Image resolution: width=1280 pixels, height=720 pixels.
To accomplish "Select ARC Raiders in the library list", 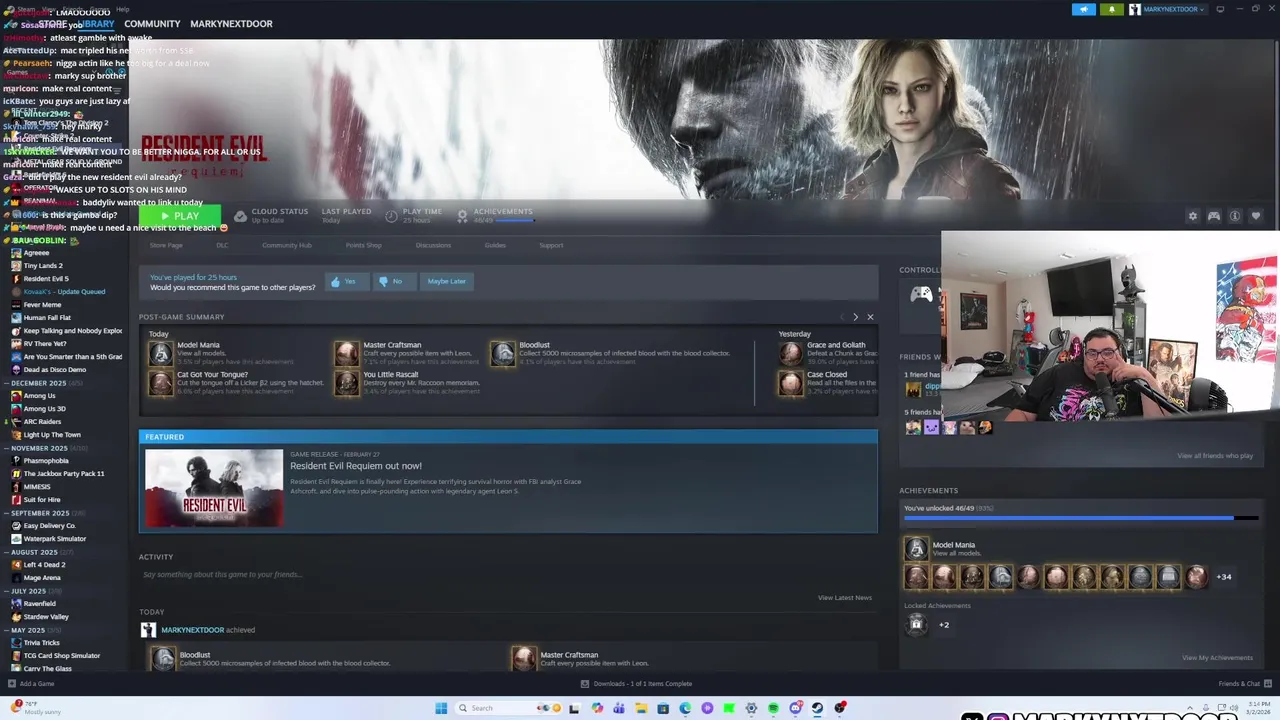I will click(x=42, y=422).
